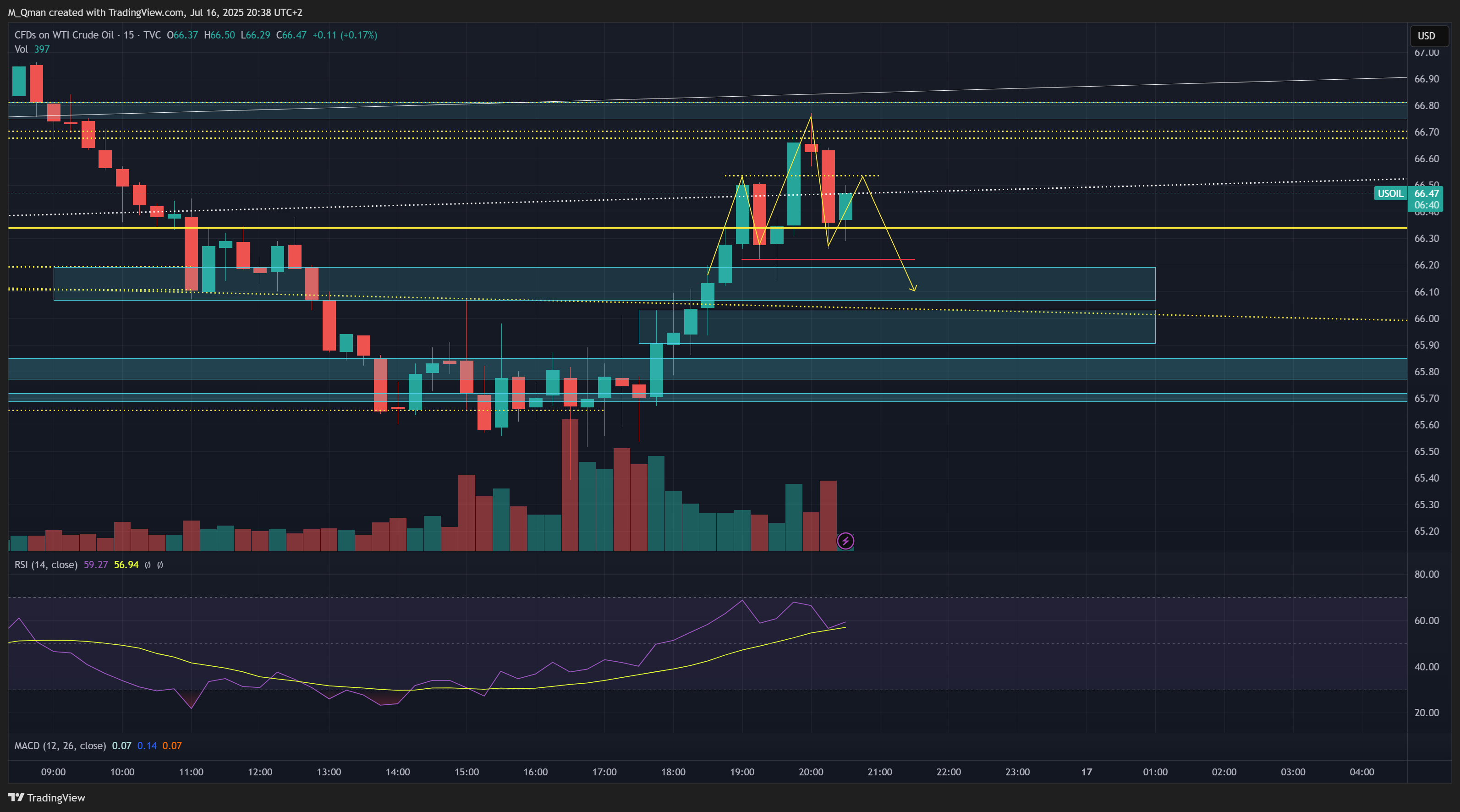The height and width of the screenshot is (812, 1460).
Task: Click the 21:00 time axis label
Action: [x=880, y=772]
